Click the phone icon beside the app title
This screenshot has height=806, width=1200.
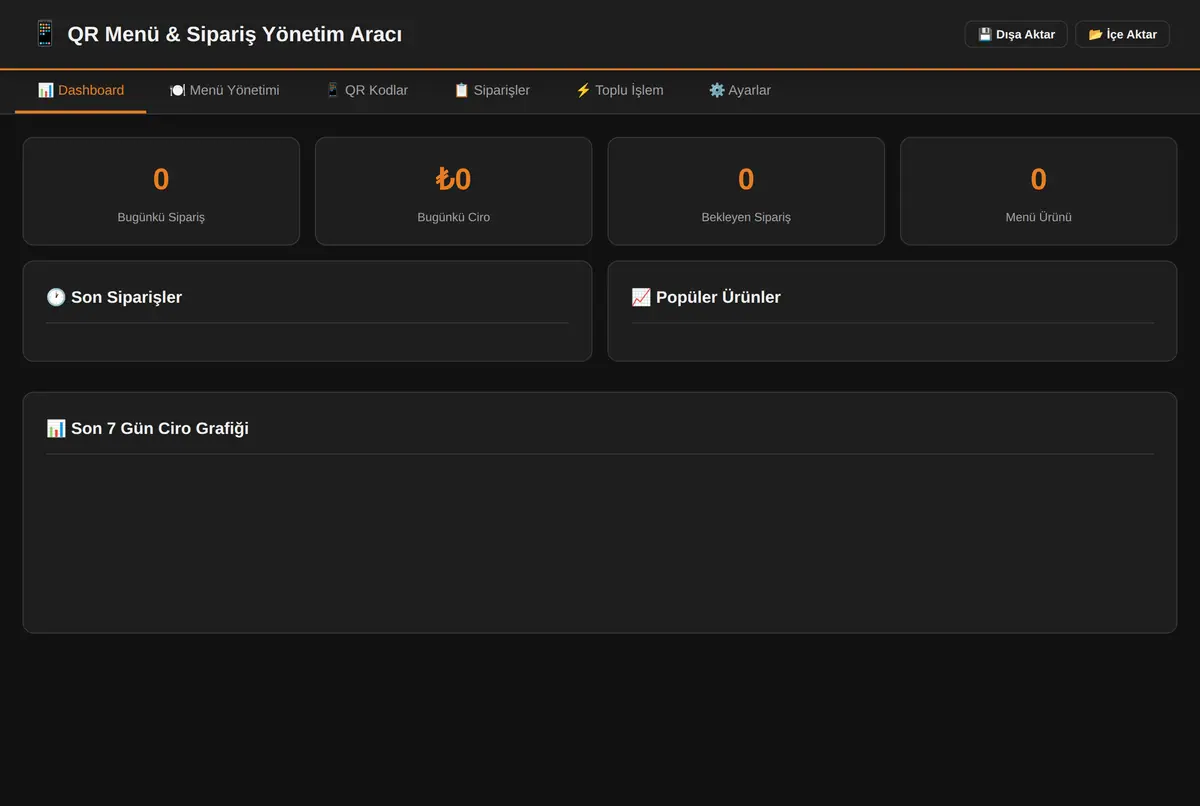tap(45, 34)
